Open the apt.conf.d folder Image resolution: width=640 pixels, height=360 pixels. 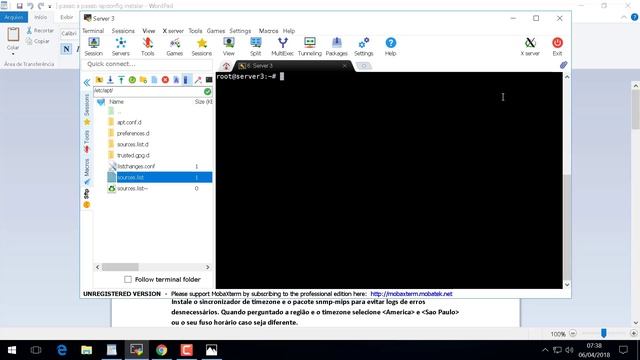pos(129,122)
